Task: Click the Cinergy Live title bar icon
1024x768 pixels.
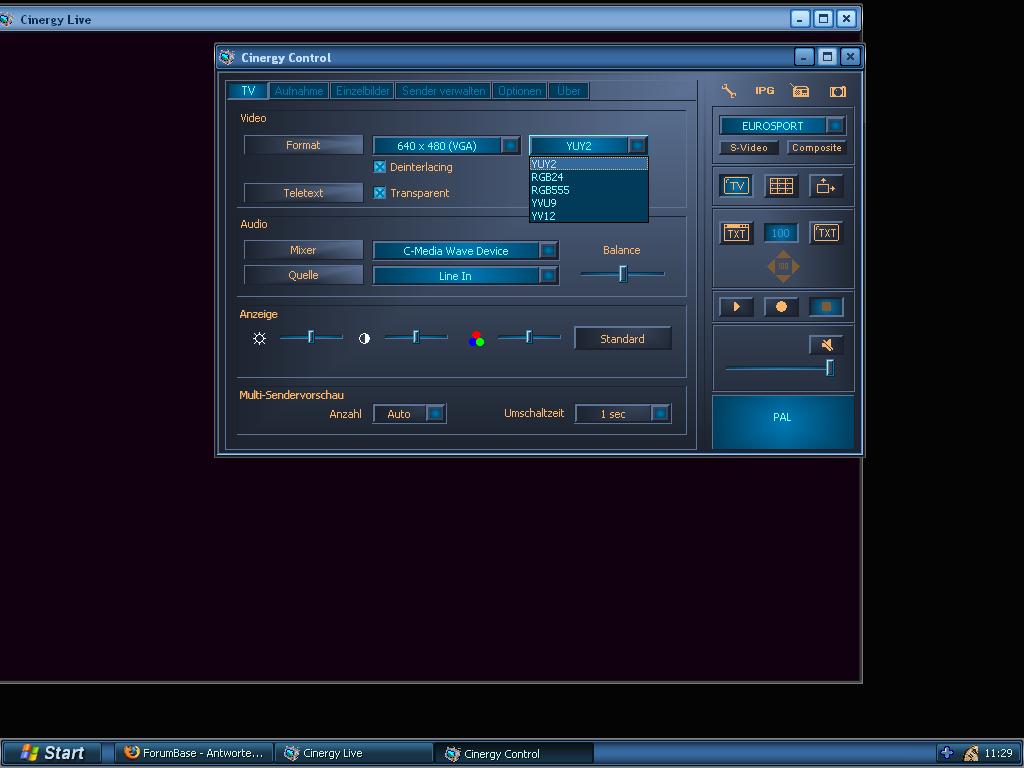Action: point(6,20)
